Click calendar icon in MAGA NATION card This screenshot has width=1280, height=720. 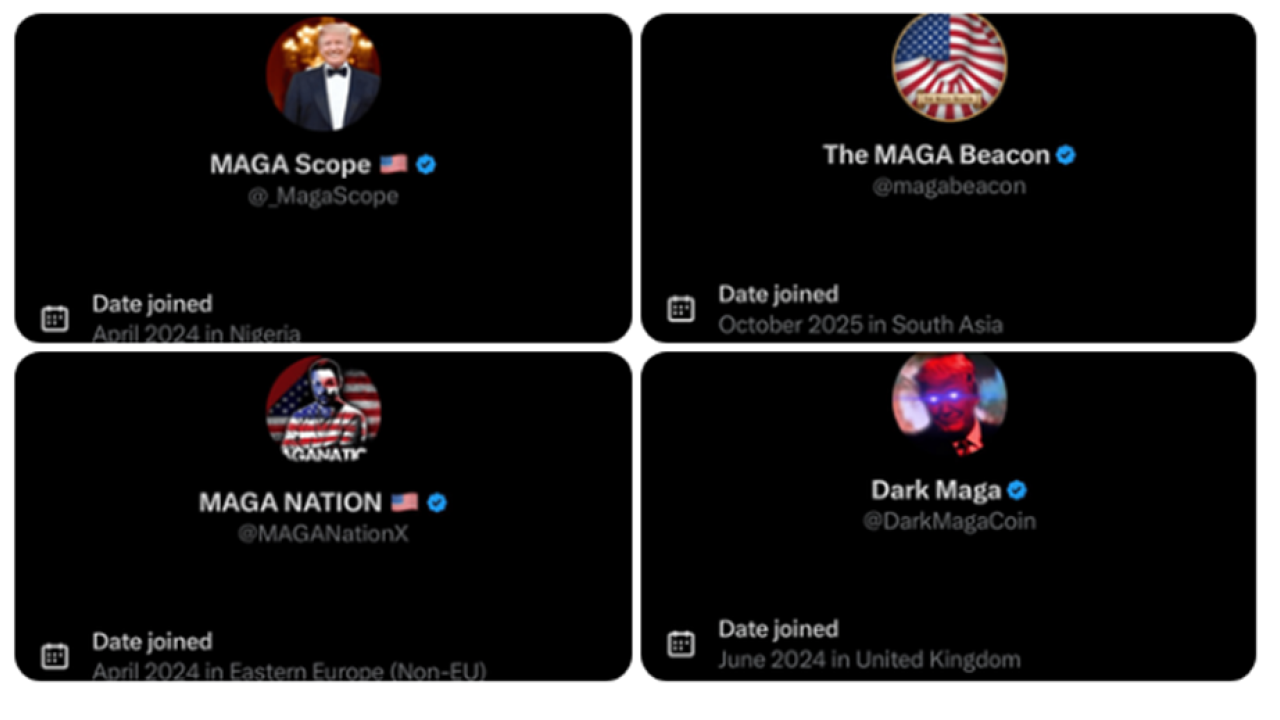(54, 656)
